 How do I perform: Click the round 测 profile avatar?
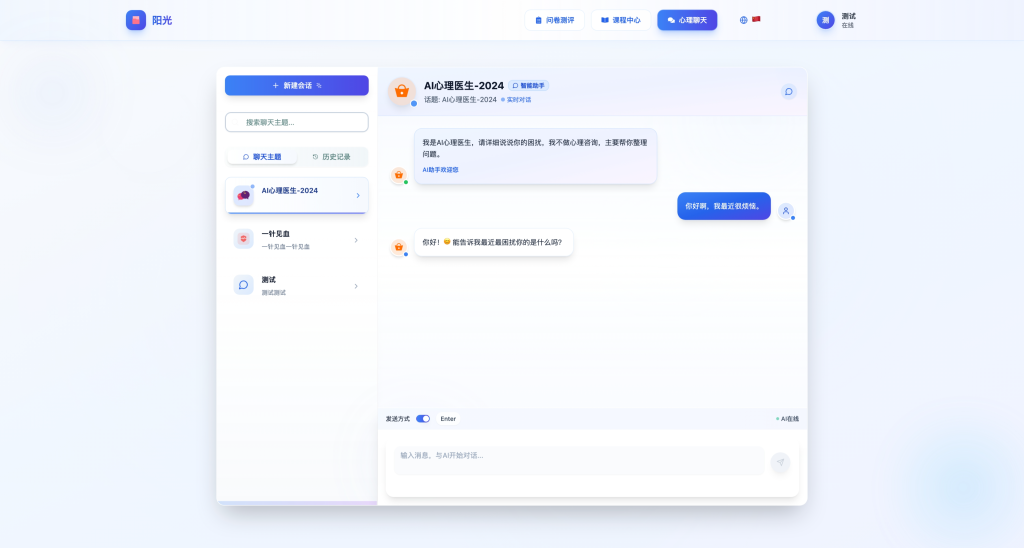(x=825, y=20)
